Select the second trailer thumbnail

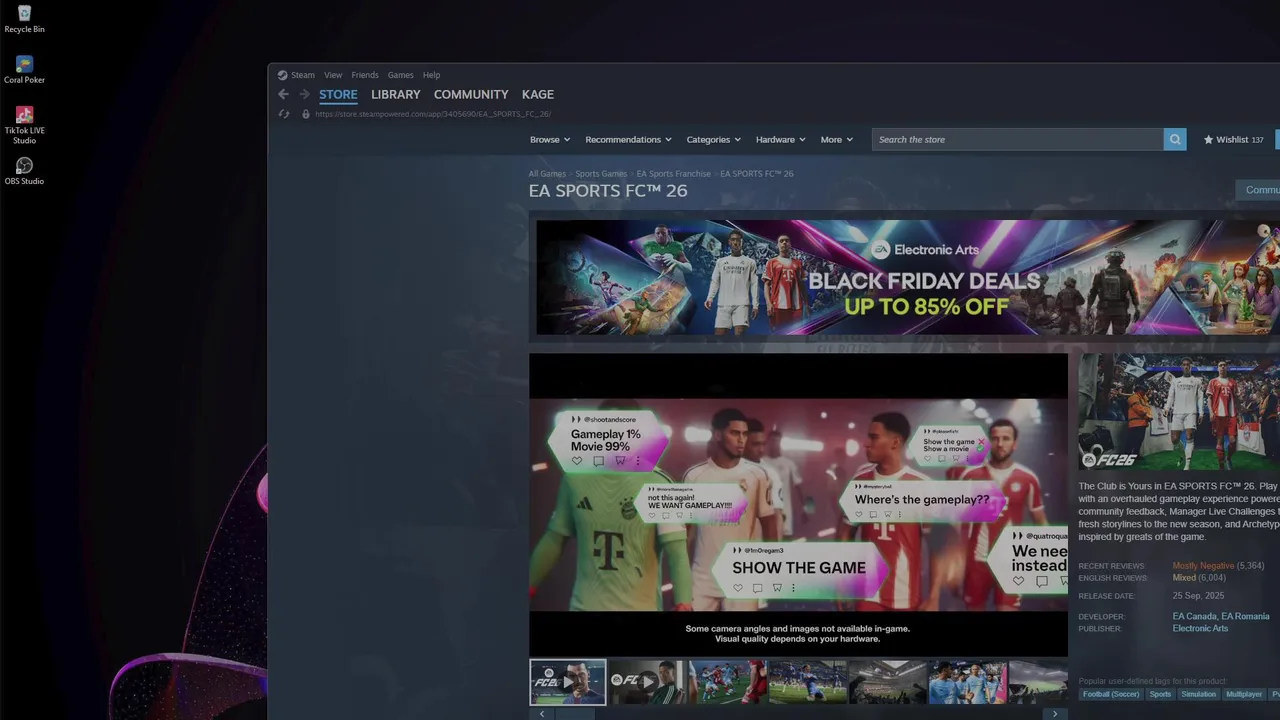(x=647, y=682)
